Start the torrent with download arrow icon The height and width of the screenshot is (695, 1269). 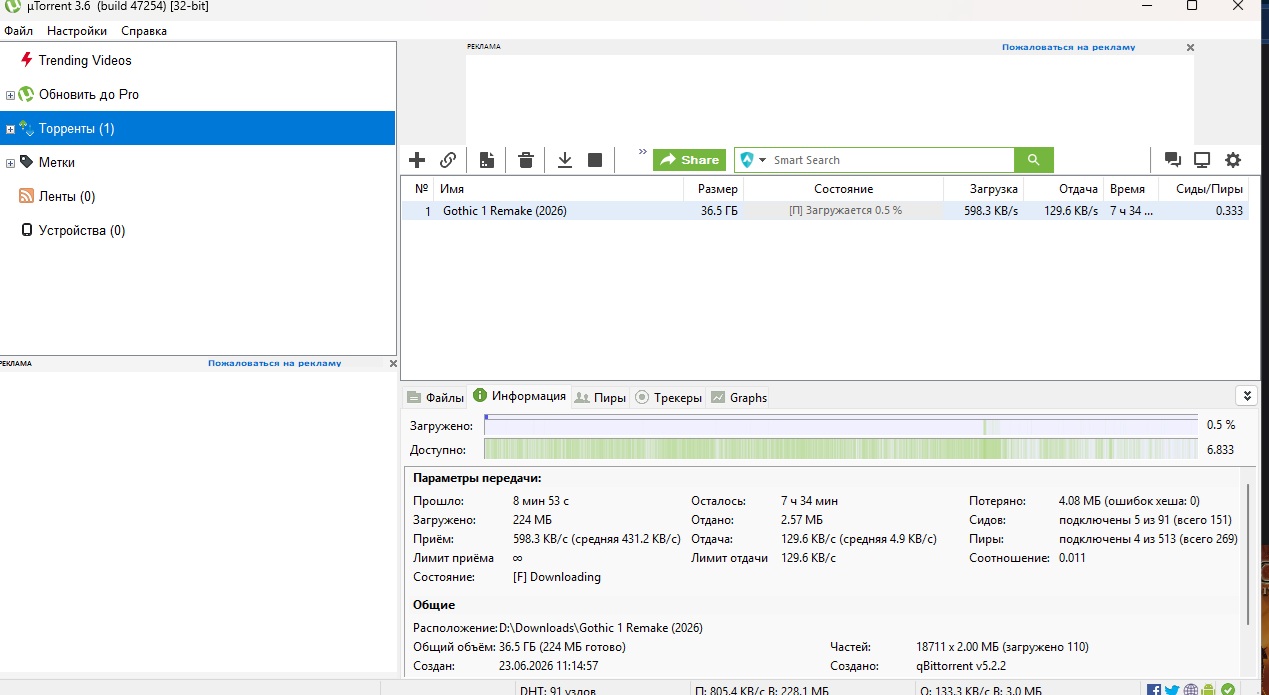(565, 160)
